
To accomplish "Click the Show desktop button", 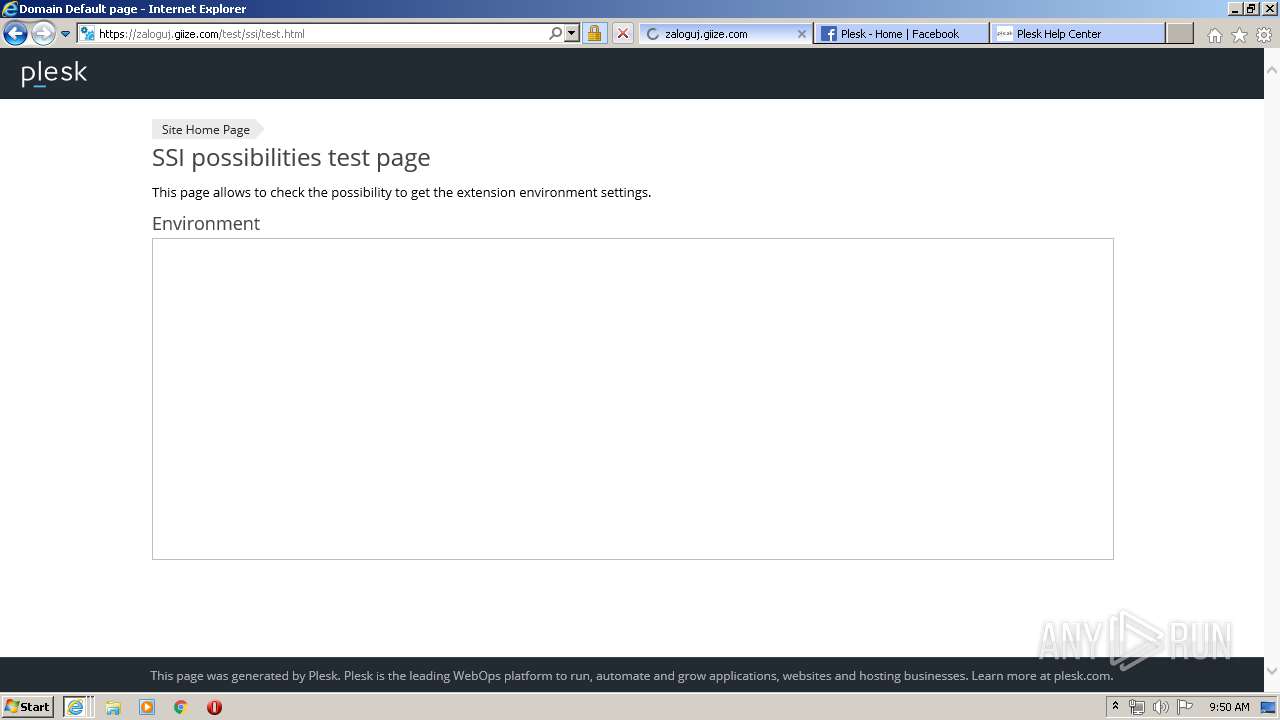I will point(1269,707).
